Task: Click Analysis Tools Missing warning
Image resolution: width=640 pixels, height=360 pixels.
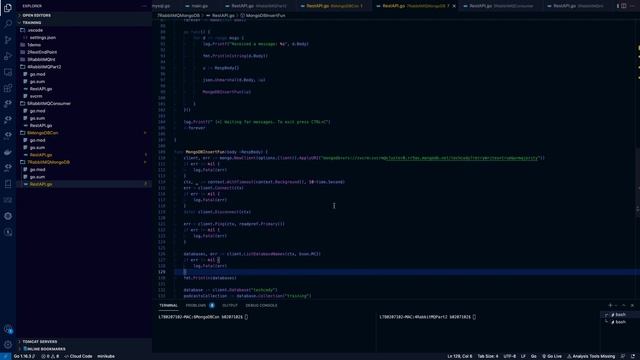Action: pyautogui.click(x=591, y=356)
